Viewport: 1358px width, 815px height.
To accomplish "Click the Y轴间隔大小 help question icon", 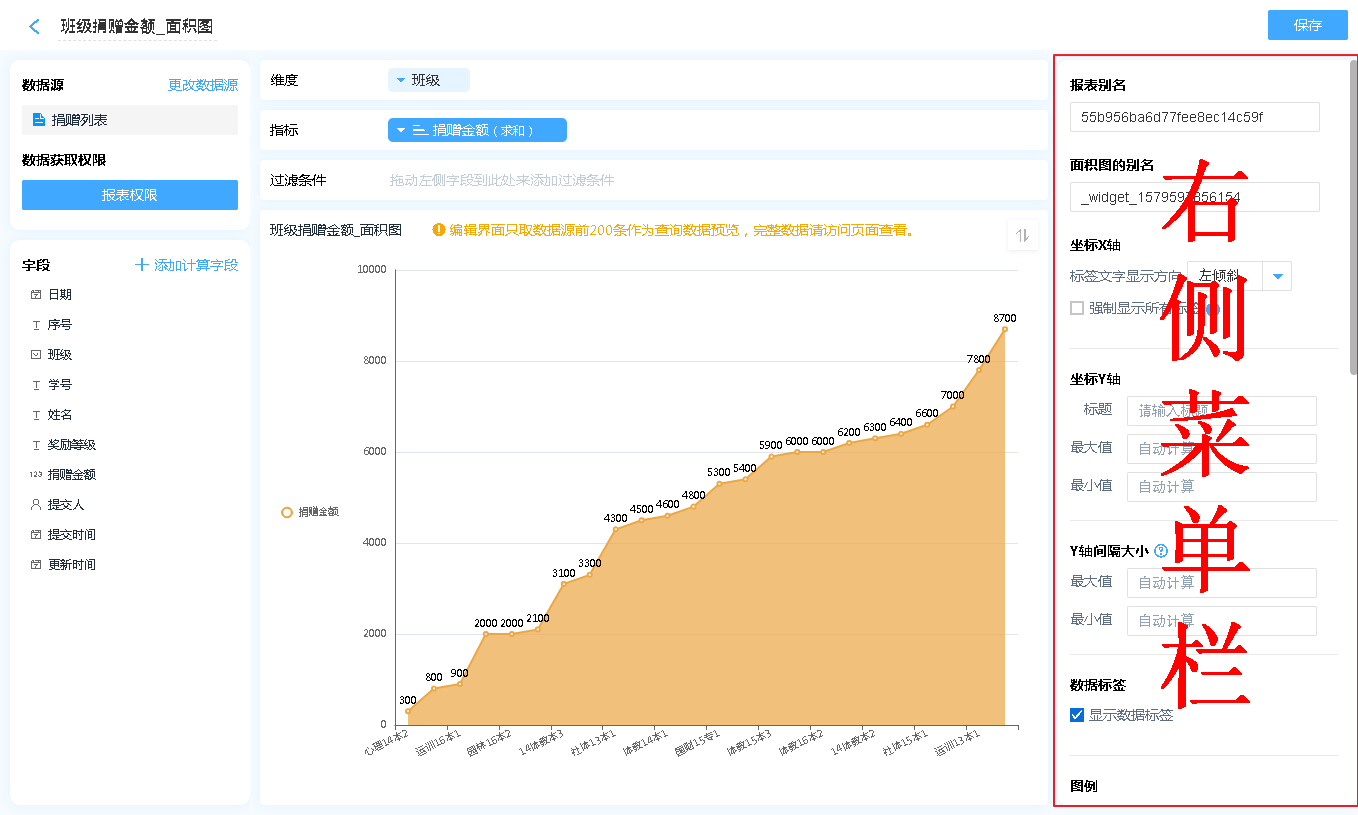I will [x=1161, y=550].
